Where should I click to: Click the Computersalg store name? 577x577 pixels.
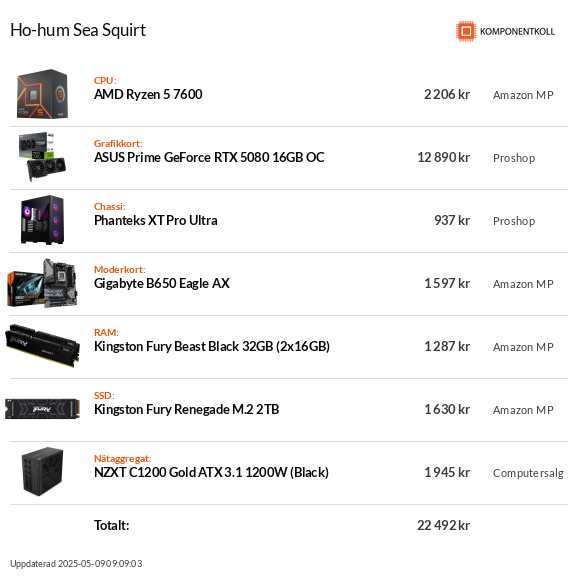[528, 473]
